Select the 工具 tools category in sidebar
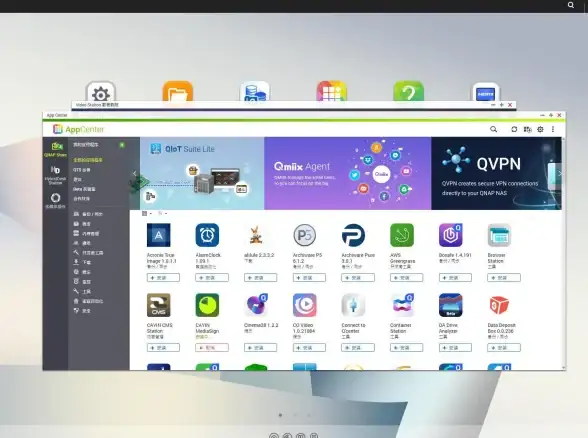 [x=82, y=291]
